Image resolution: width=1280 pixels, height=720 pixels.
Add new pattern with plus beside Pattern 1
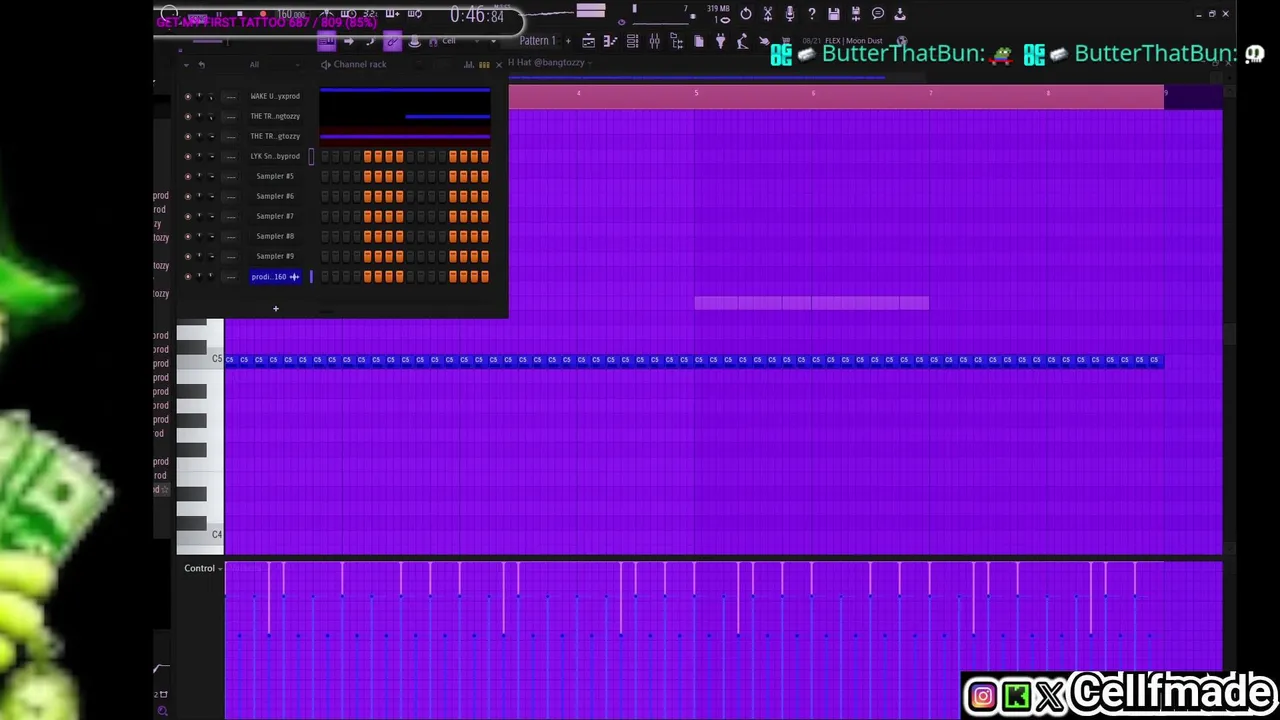coord(568,41)
